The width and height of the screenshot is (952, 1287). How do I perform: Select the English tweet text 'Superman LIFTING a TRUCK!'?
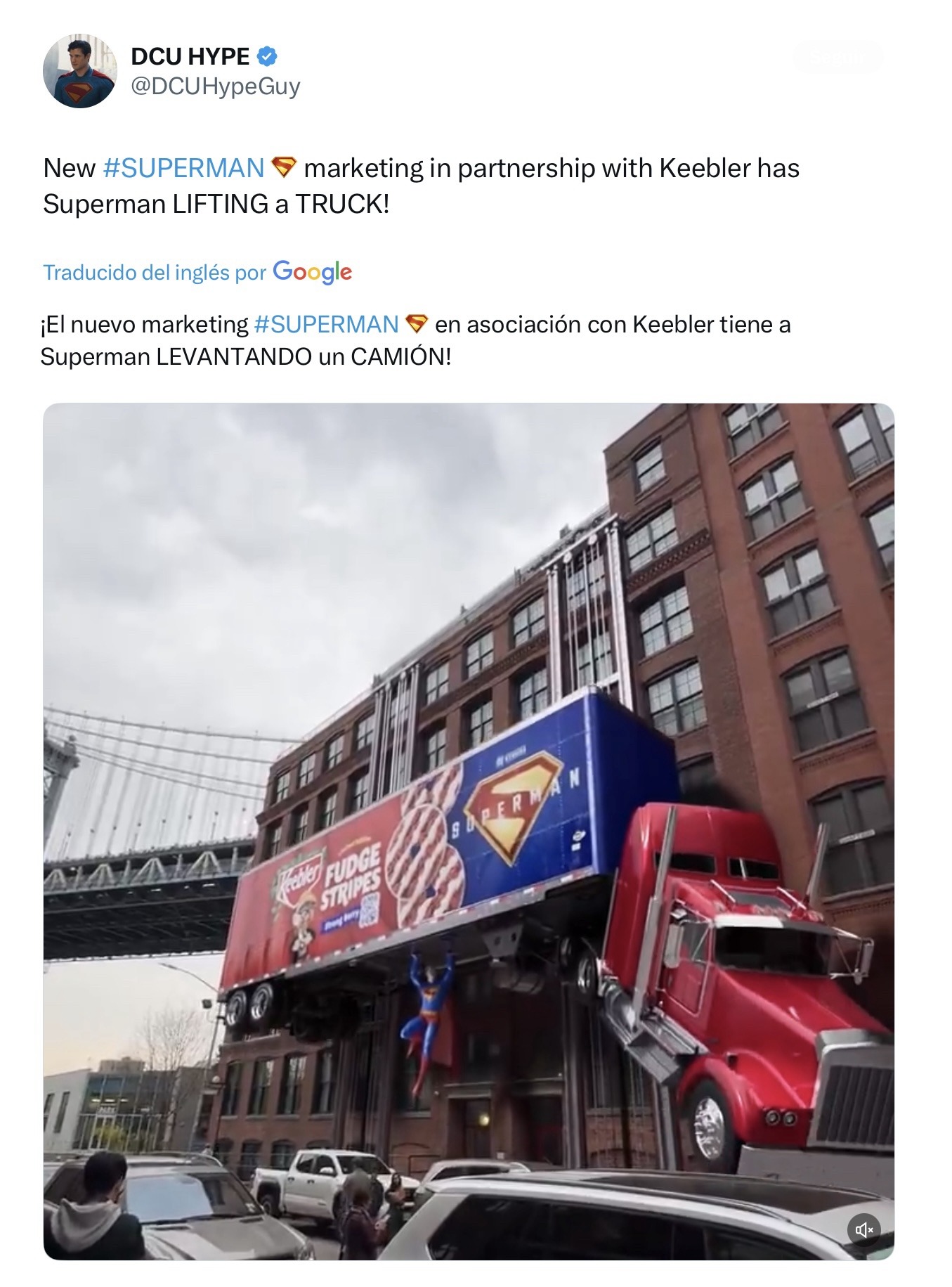pyautogui.click(x=216, y=204)
